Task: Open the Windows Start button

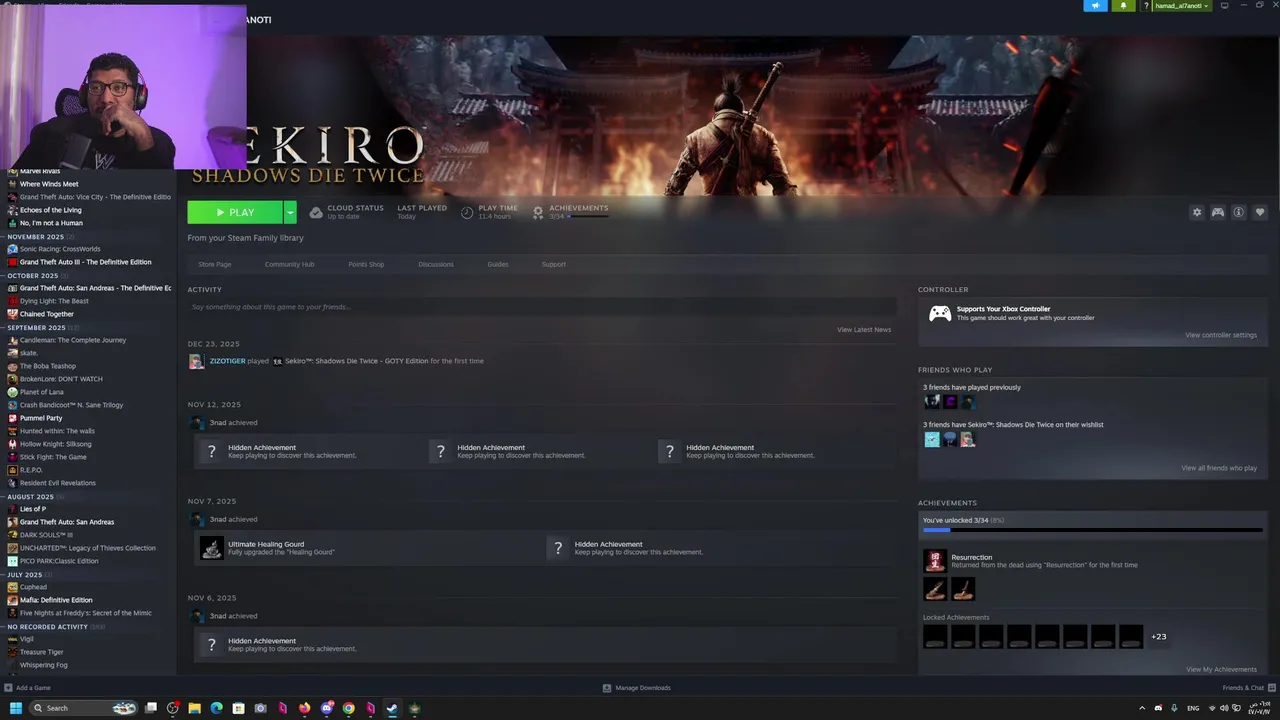Action: (x=15, y=708)
